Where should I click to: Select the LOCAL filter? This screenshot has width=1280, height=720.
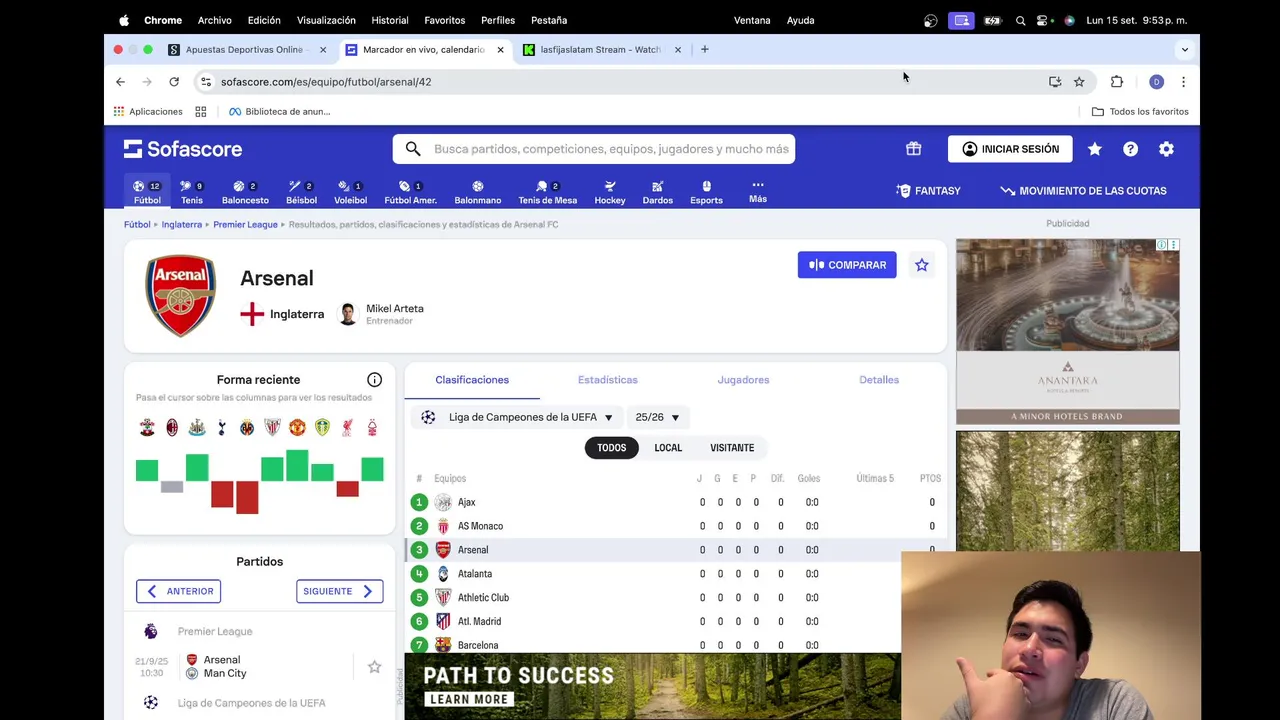pos(668,448)
